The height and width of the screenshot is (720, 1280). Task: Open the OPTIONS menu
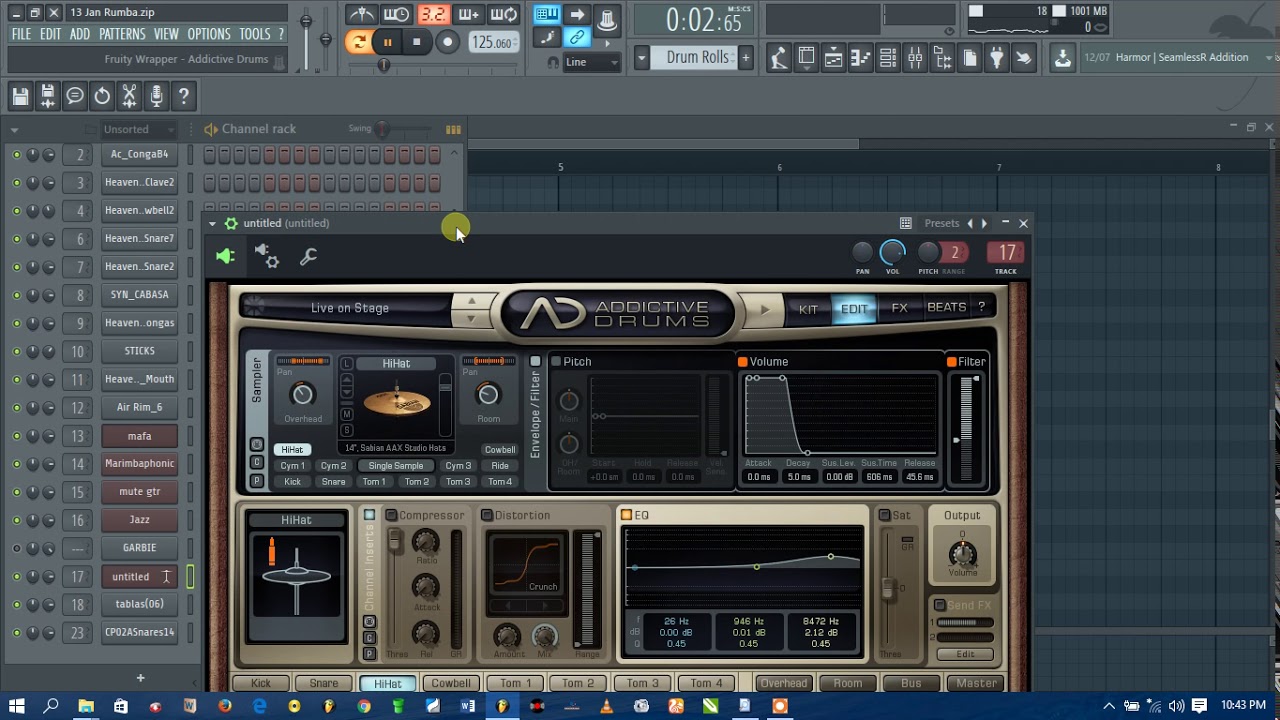coord(209,34)
